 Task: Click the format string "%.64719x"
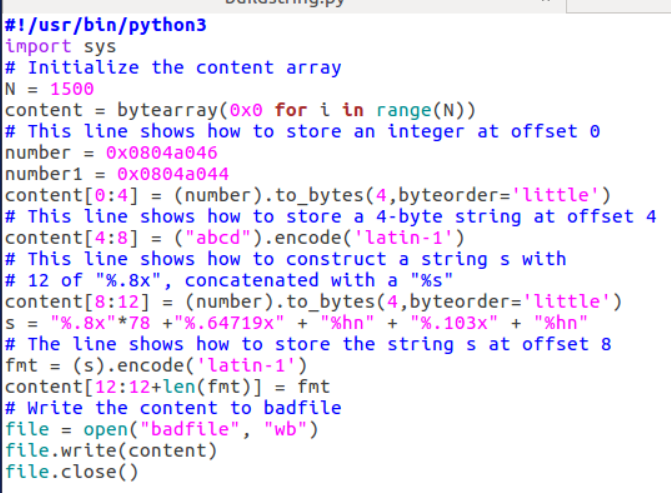click(229, 323)
